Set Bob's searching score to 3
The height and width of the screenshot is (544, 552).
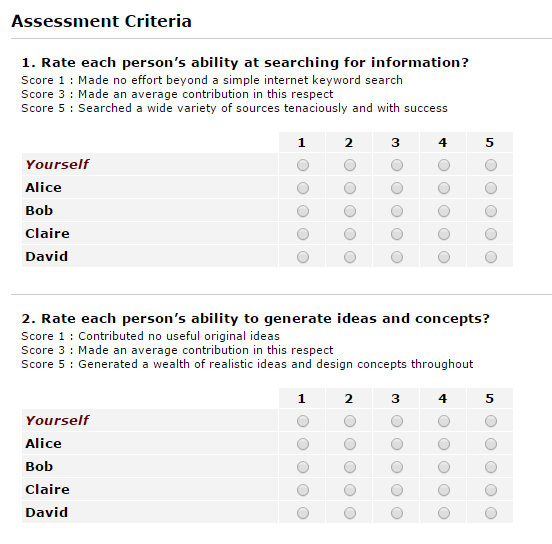pyautogui.click(x=397, y=211)
